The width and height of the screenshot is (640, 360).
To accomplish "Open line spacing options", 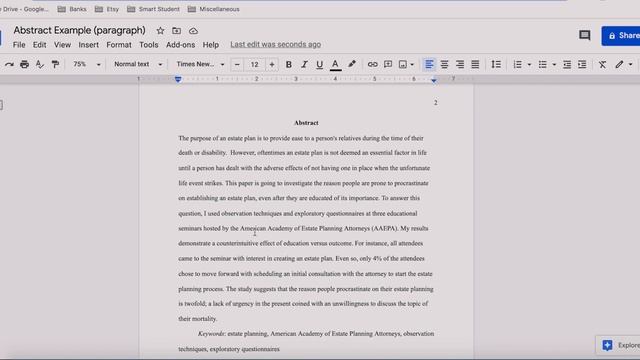I will pos(496,64).
